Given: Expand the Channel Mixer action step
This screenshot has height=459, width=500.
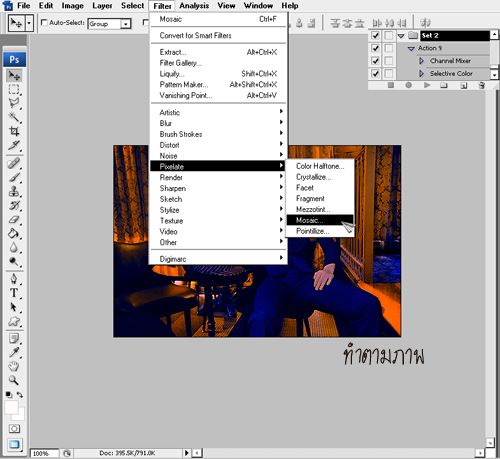Looking at the screenshot, I should [x=421, y=61].
